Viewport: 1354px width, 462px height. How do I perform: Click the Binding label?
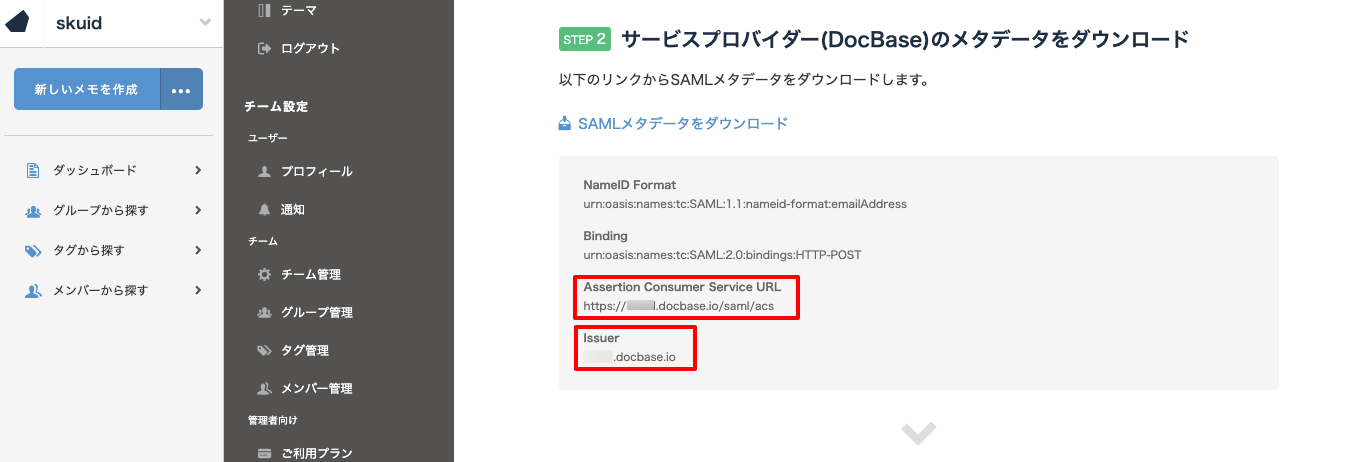click(605, 236)
